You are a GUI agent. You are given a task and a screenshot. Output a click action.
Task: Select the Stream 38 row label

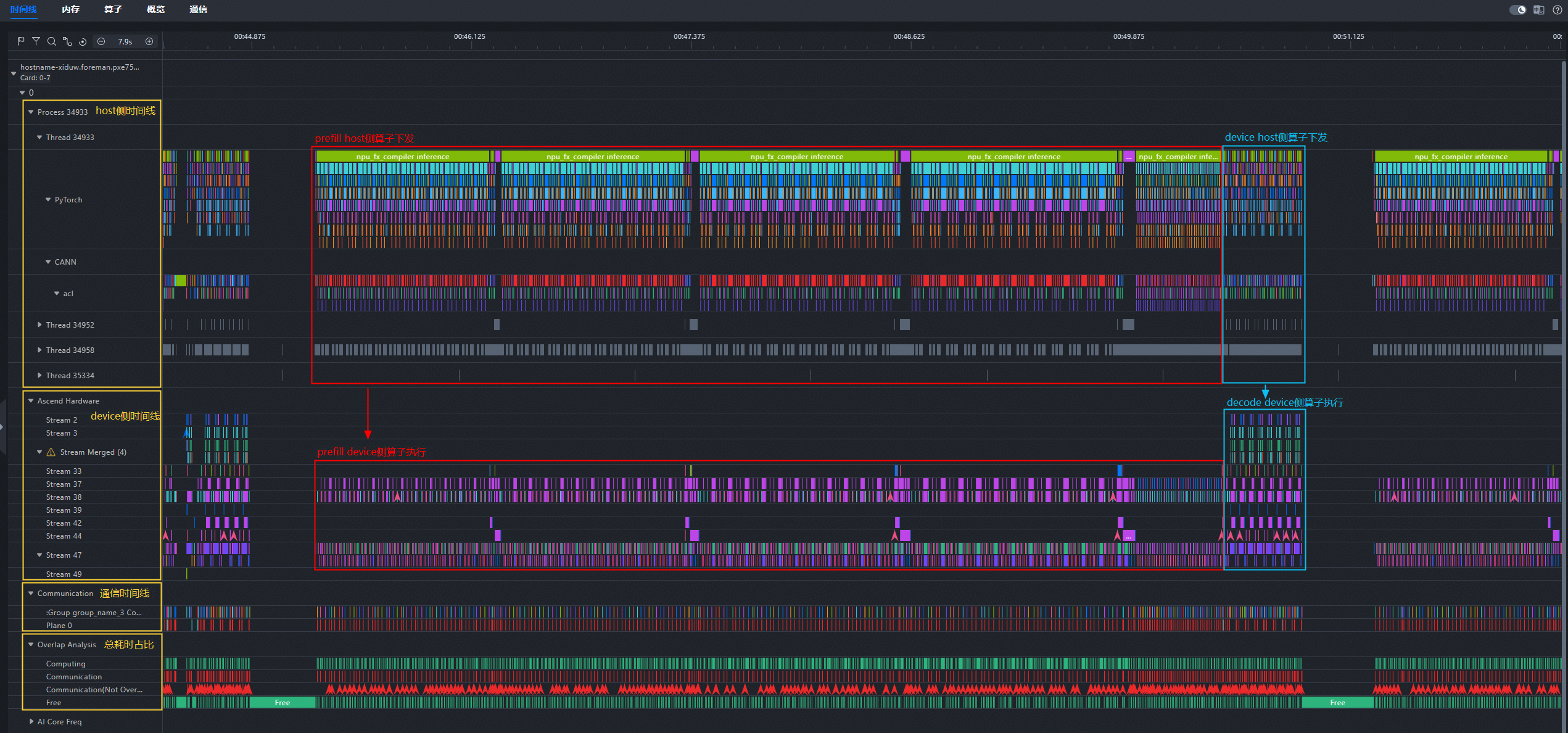(64, 497)
